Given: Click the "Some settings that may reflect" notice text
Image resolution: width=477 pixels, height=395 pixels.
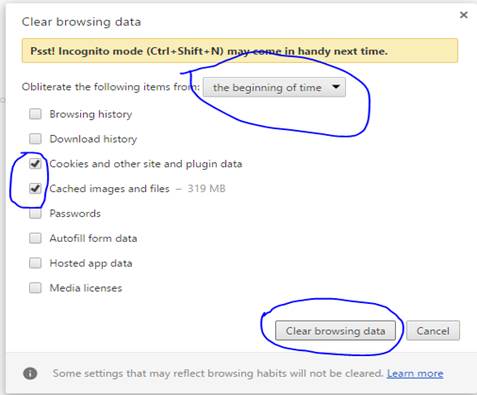Looking at the screenshot, I should [x=218, y=373].
